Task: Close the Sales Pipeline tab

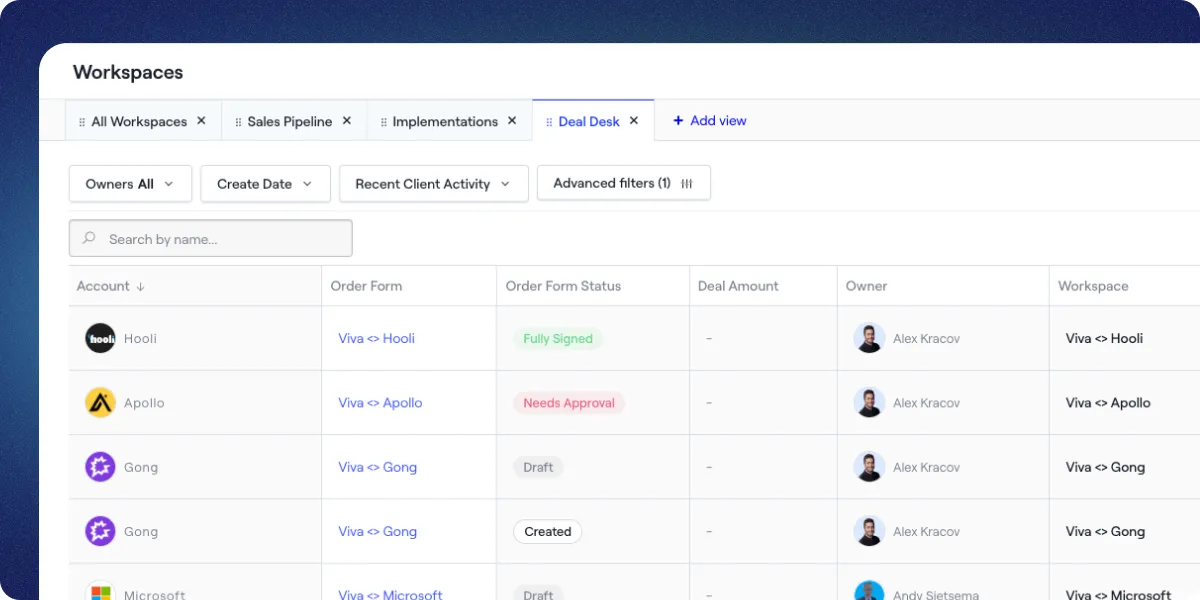Action: 347,121
